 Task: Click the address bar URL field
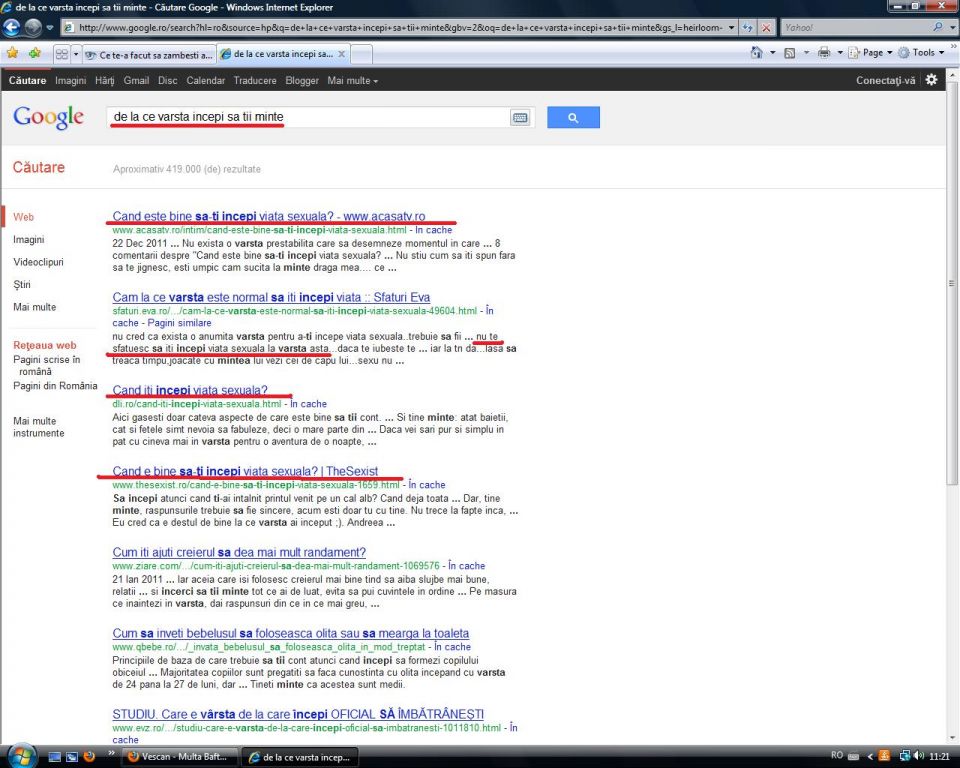(x=394, y=28)
